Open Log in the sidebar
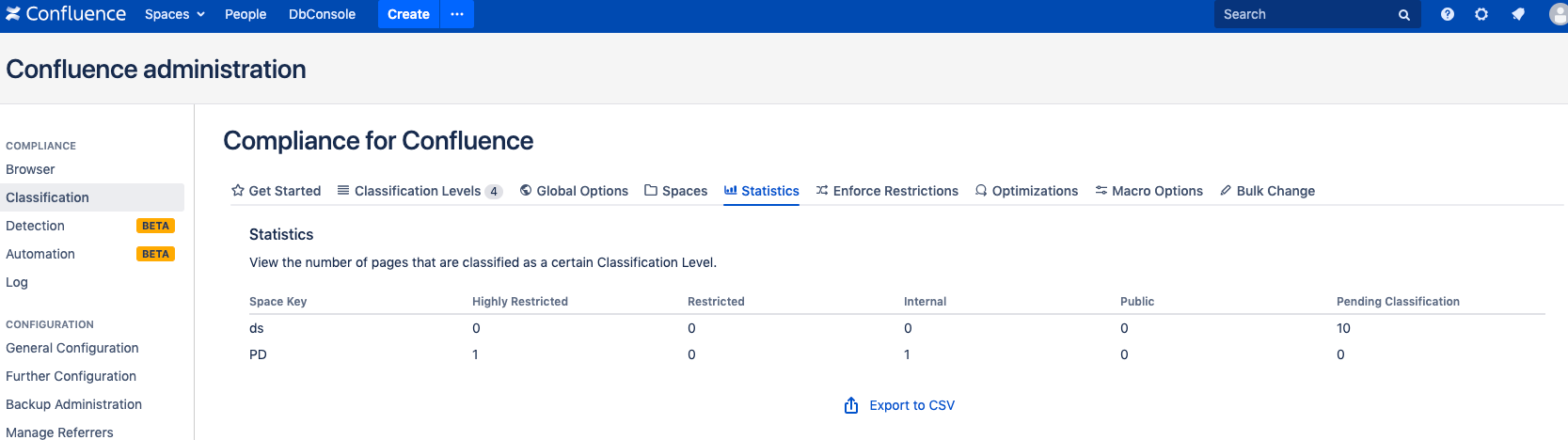This screenshot has height=440, width=1568. (x=17, y=282)
